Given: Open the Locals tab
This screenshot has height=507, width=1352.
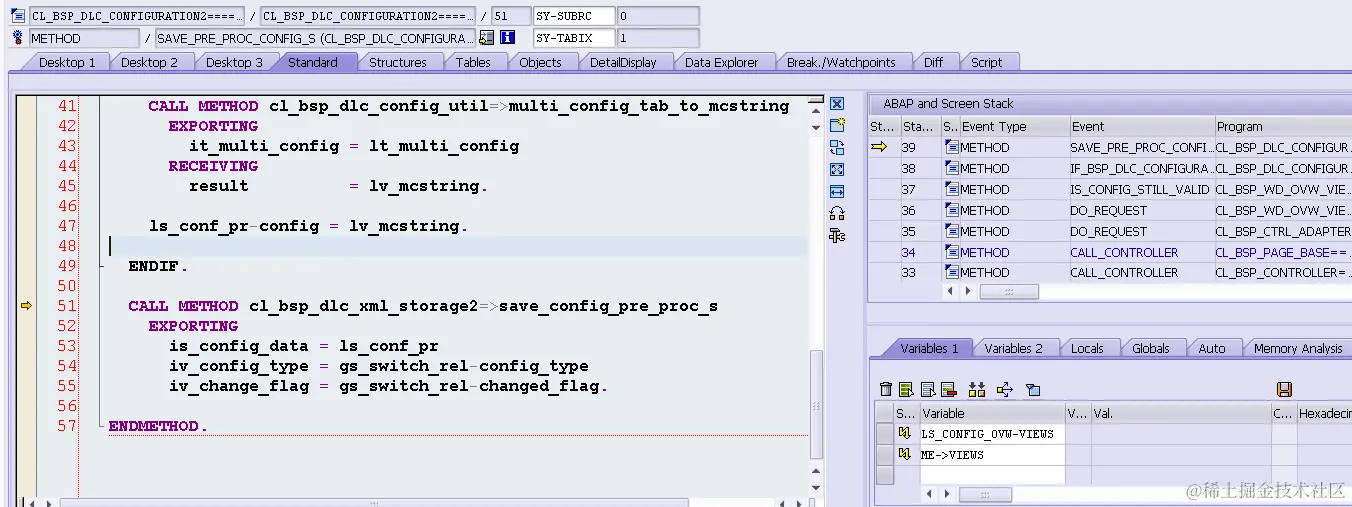Looking at the screenshot, I should [1087, 348].
